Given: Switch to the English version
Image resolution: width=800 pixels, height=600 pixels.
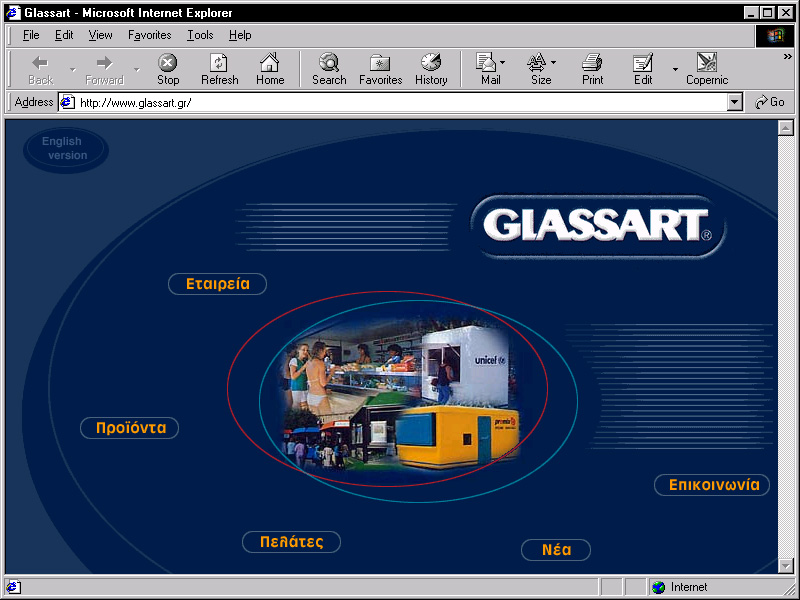Looking at the screenshot, I should coord(65,149).
